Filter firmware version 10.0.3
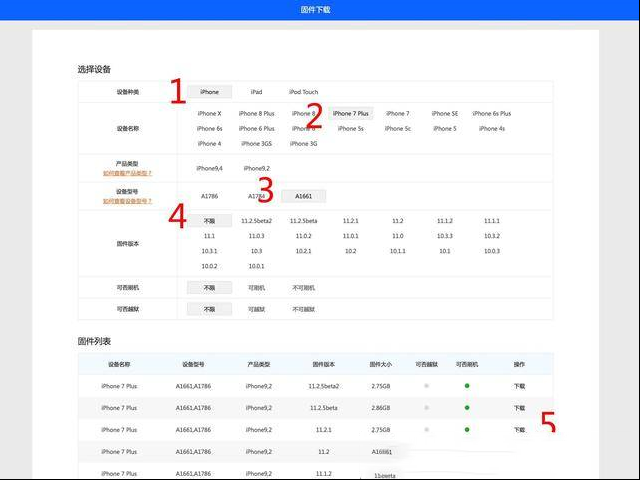The image size is (640, 480). (492, 251)
